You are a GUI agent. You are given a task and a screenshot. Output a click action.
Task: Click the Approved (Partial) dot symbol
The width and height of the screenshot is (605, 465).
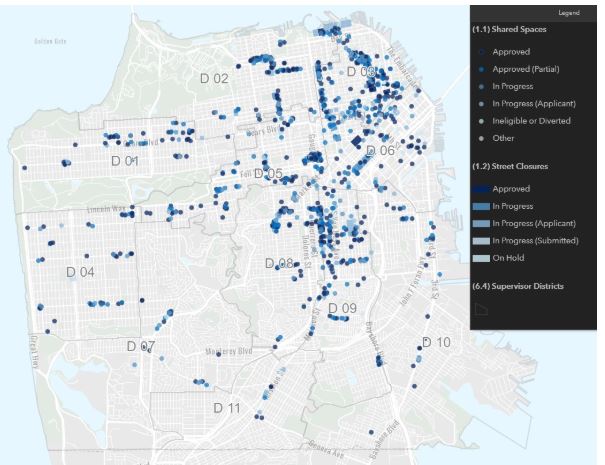pyautogui.click(x=481, y=69)
